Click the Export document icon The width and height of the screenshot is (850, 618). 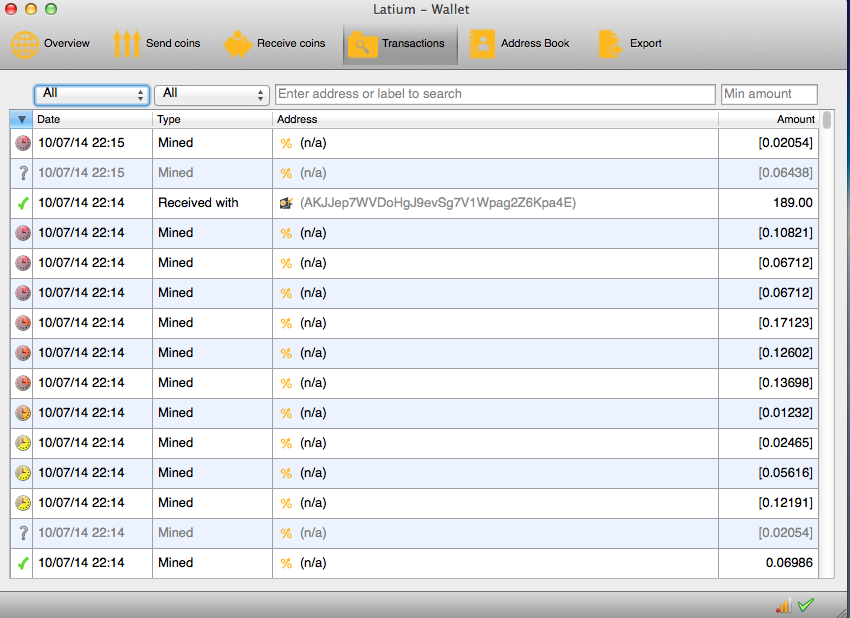[x=610, y=44]
